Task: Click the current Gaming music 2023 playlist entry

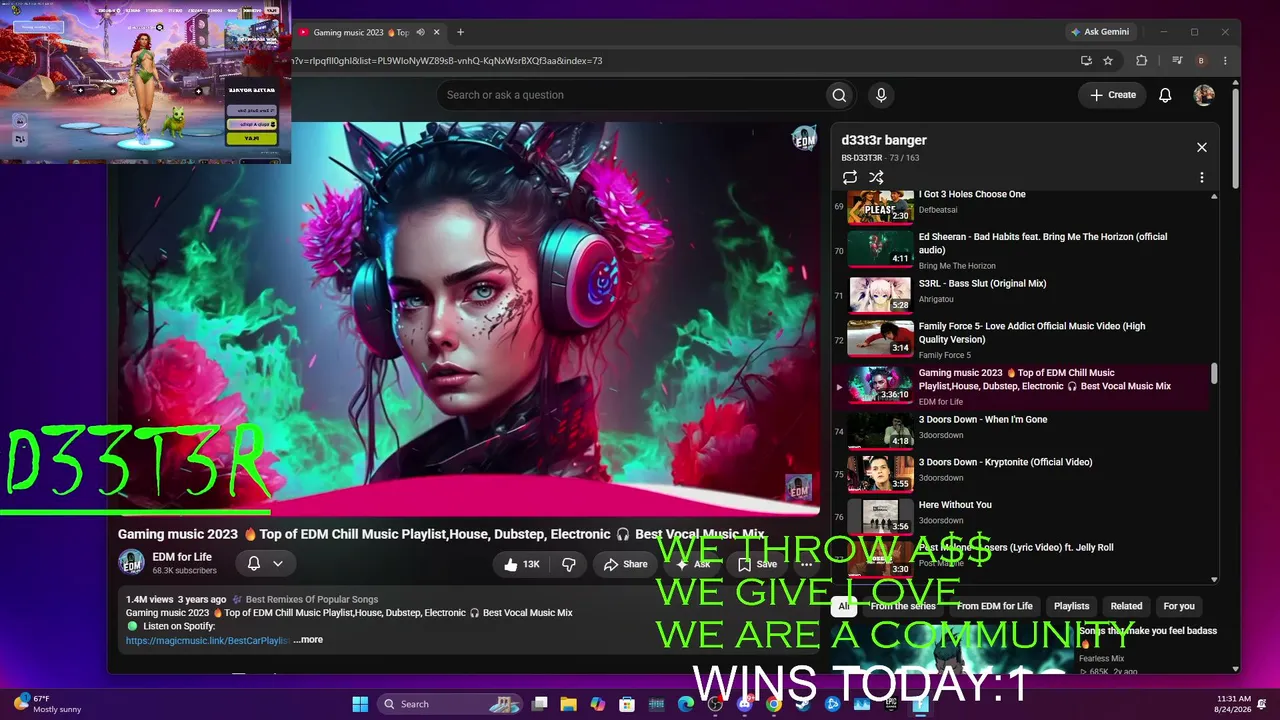Action: 1020,387
